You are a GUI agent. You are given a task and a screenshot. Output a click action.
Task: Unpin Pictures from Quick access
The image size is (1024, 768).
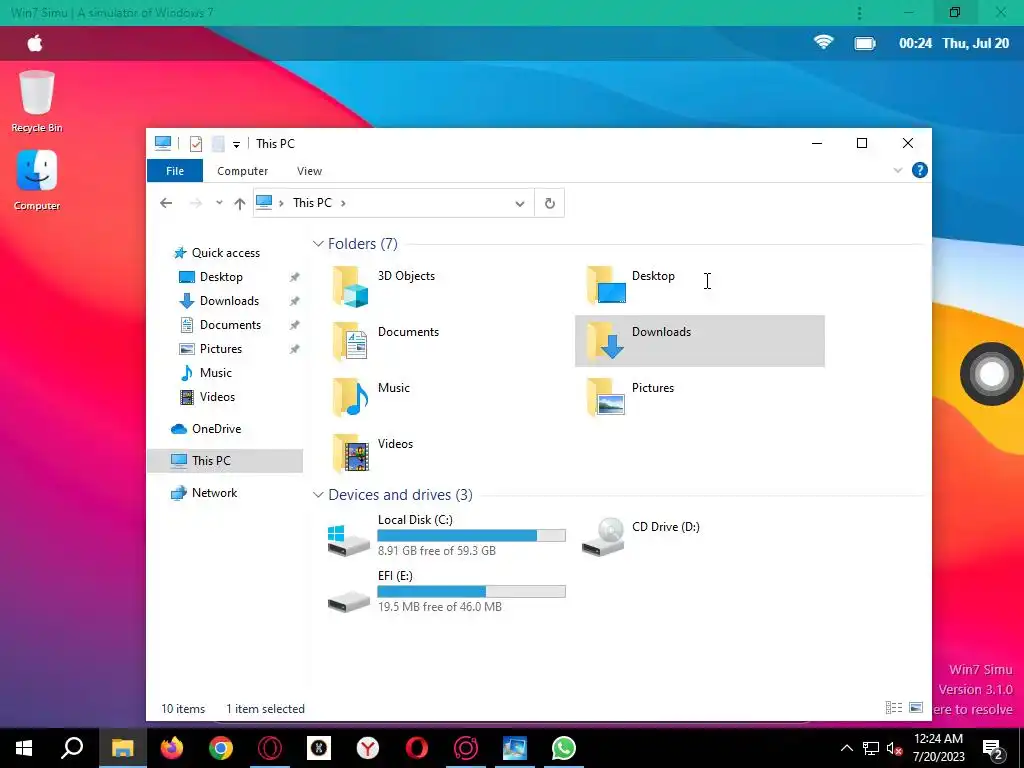295,349
